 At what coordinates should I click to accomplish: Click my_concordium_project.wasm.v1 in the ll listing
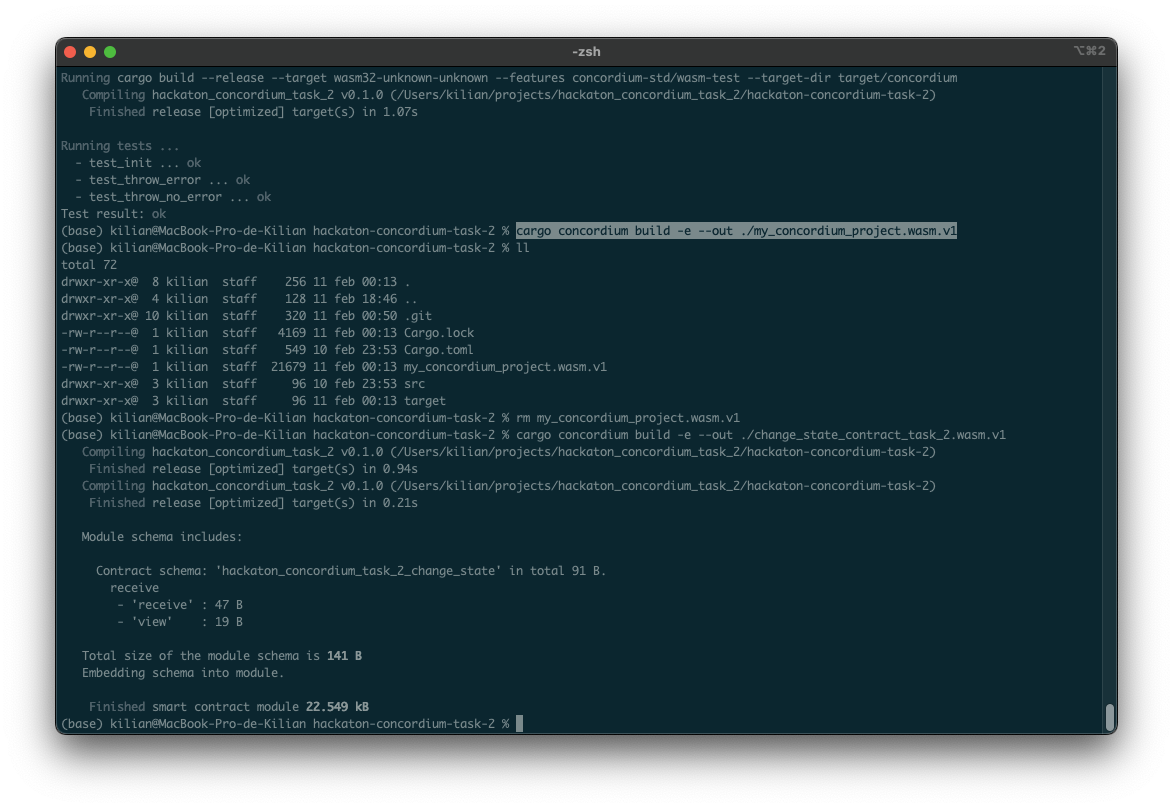click(505, 367)
